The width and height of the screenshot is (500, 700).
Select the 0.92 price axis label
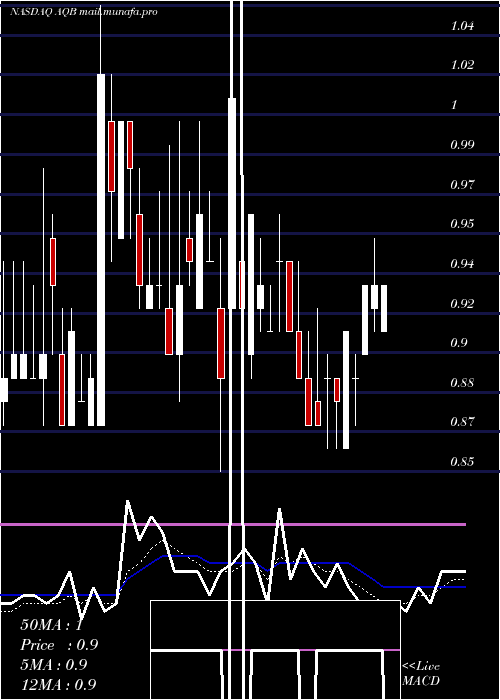462,304
